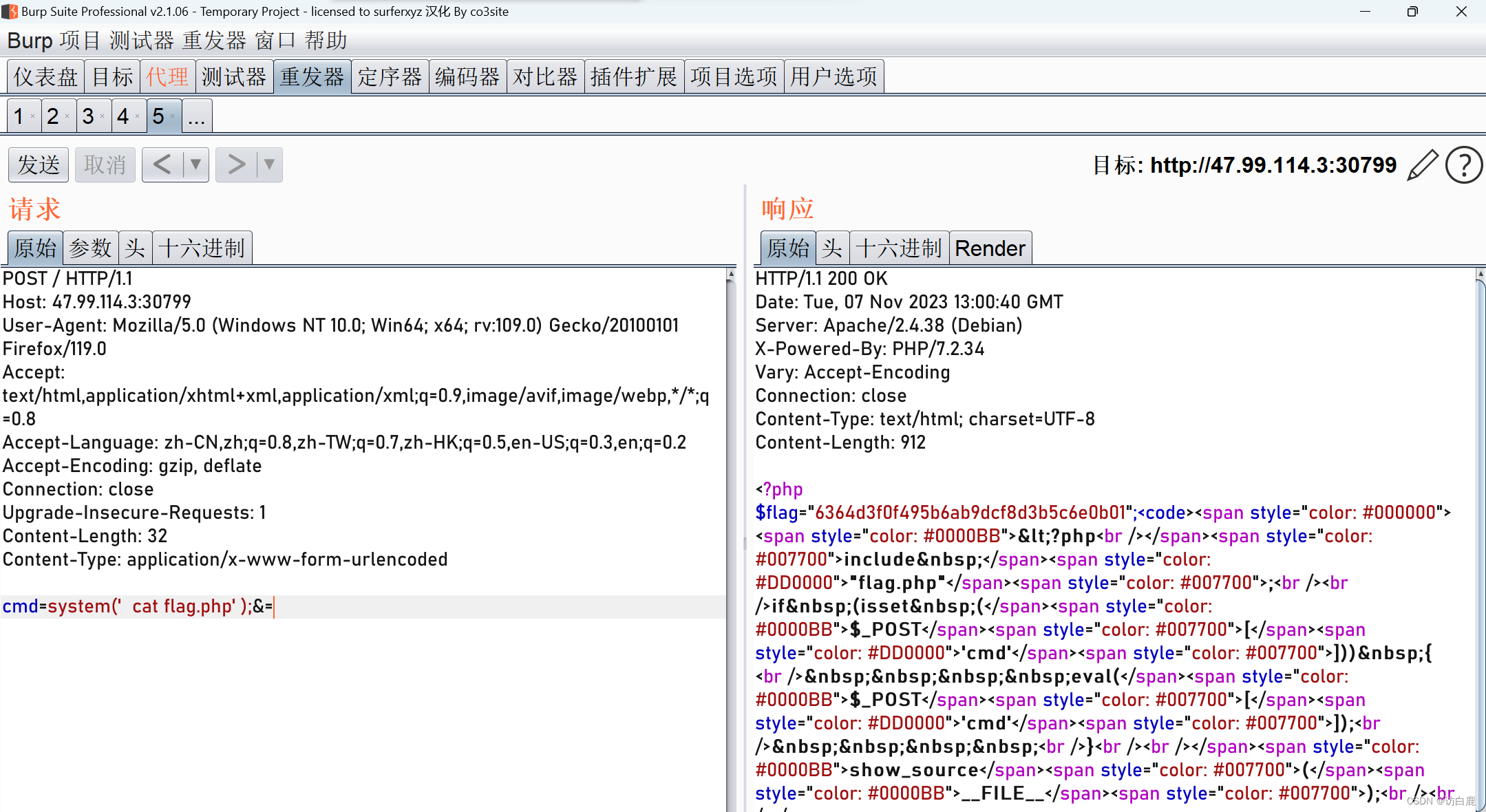The height and width of the screenshot is (812, 1486).
Task: Click the request pane scroll-up arrow
Action: (x=731, y=274)
